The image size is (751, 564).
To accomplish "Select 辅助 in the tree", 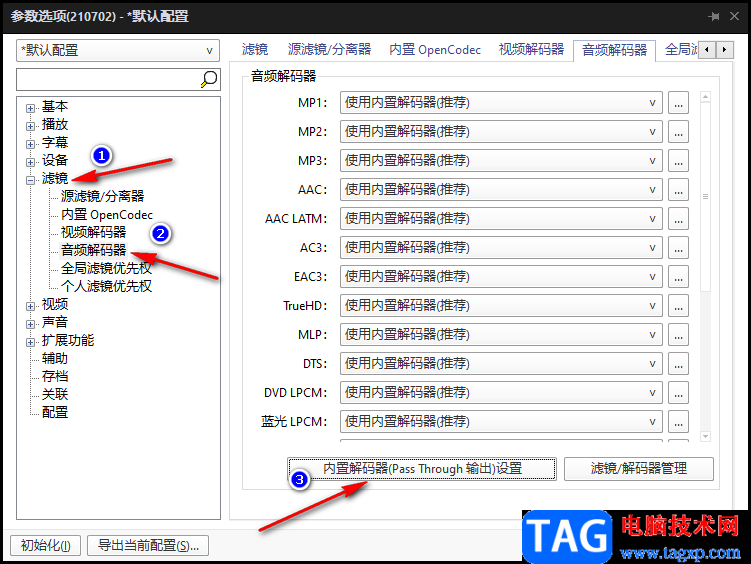I will point(55,359).
